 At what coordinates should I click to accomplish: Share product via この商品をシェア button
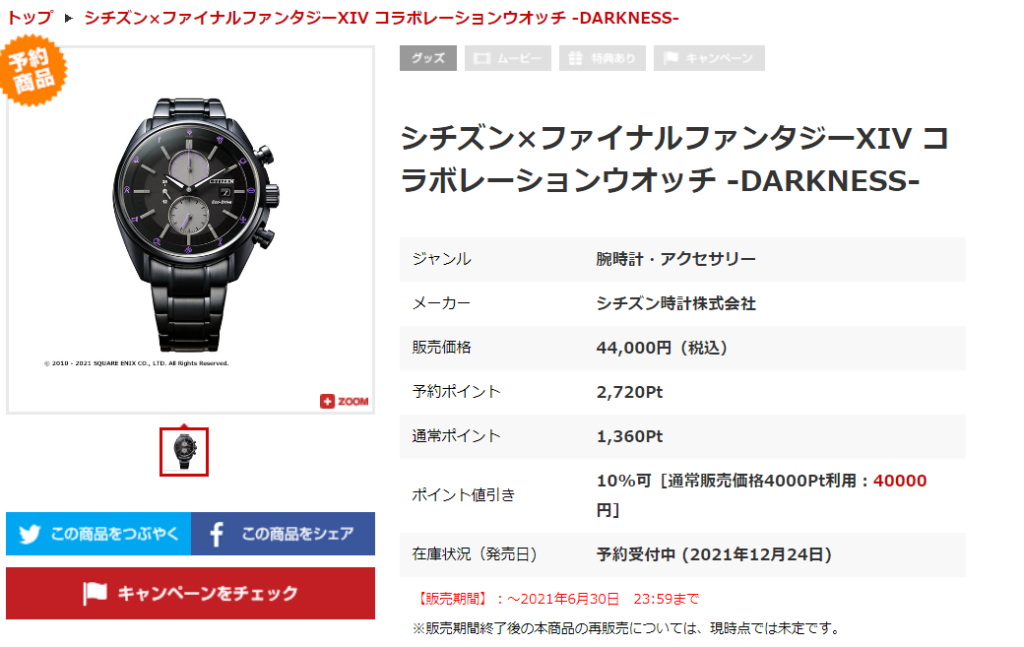(x=283, y=534)
